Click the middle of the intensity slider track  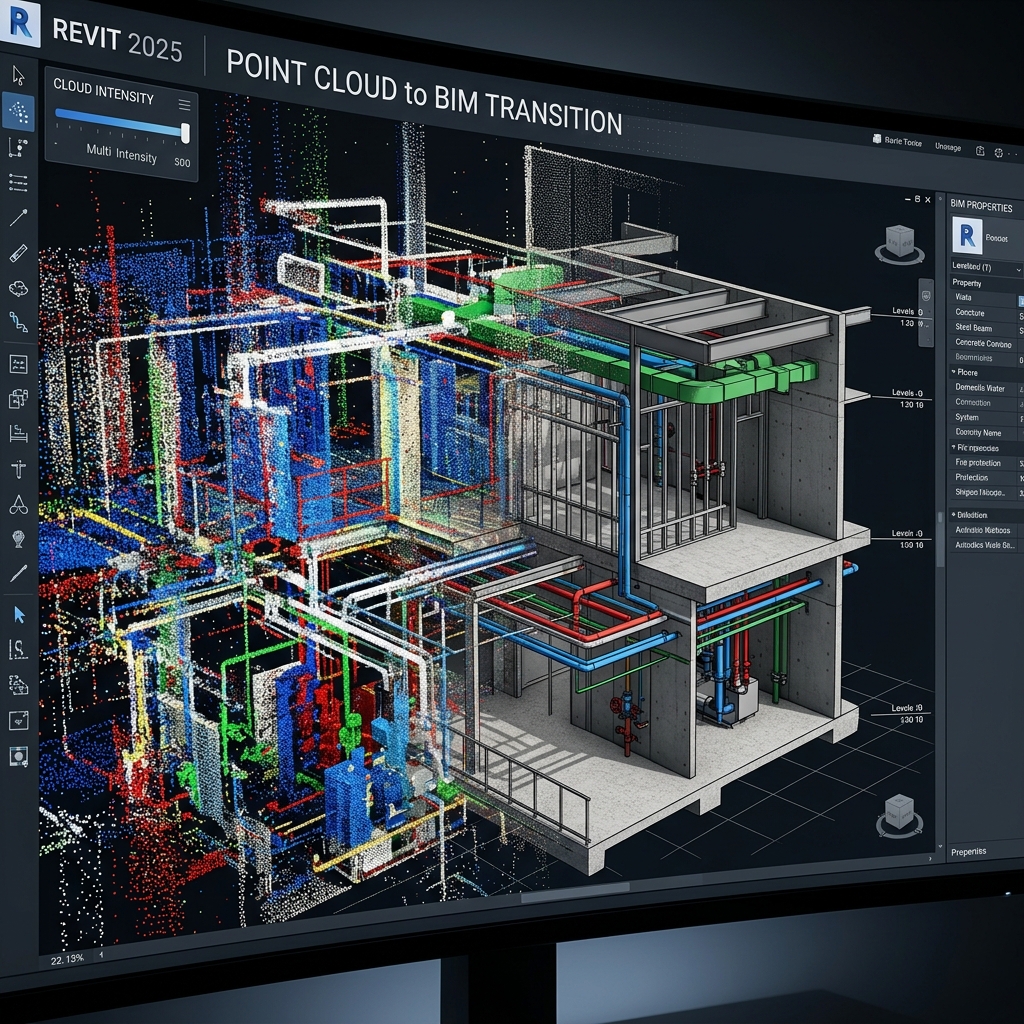[x=120, y=122]
